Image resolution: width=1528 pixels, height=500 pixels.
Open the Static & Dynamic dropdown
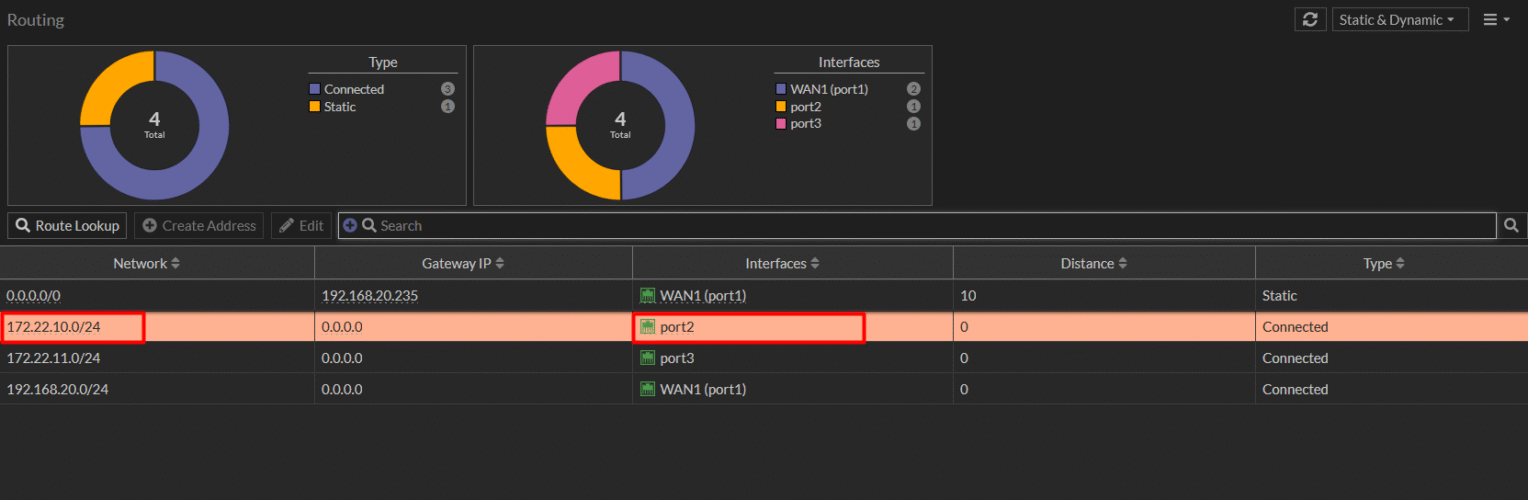[1399, 20]
